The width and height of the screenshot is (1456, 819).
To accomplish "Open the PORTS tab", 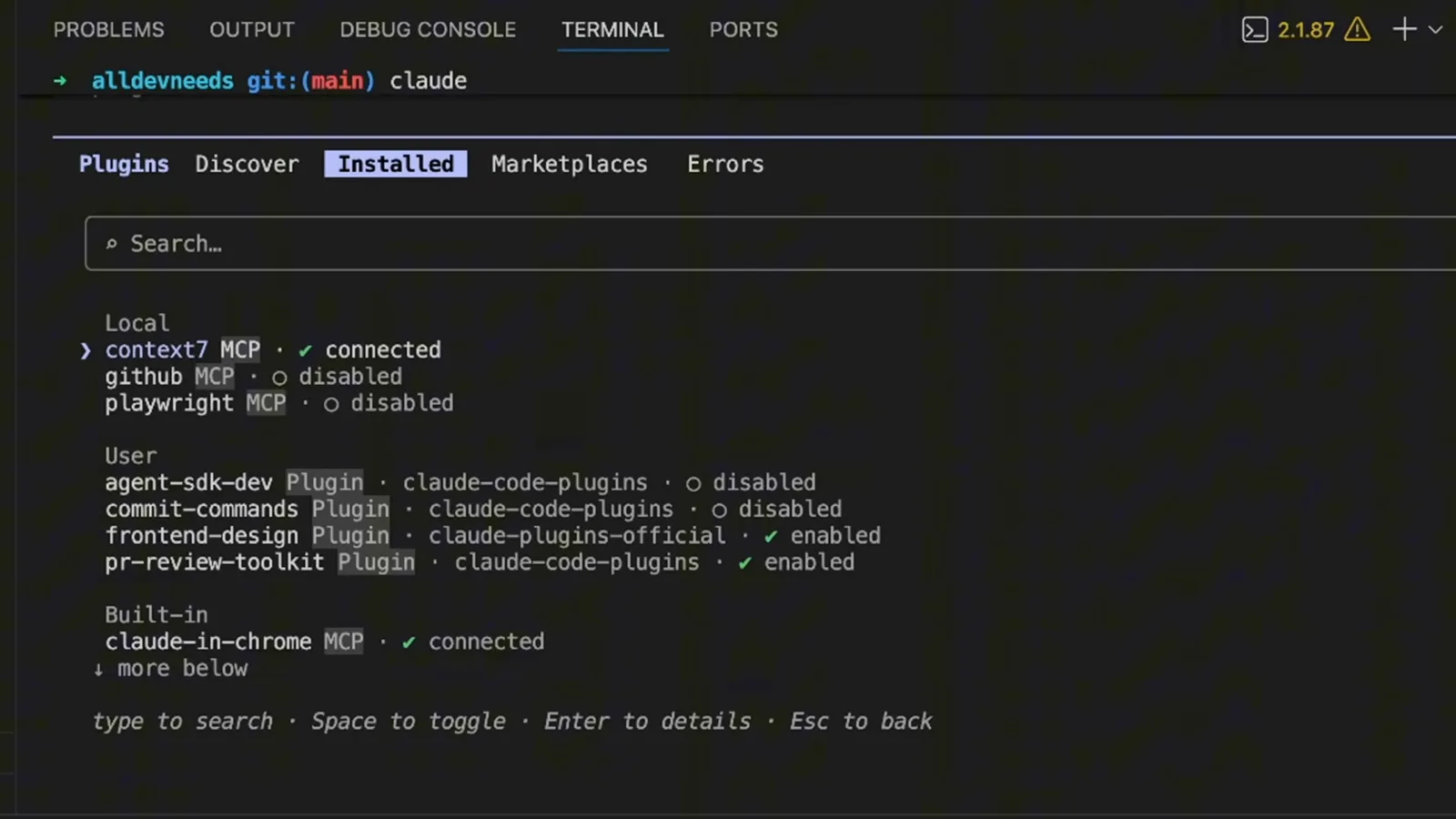I will pyautogui.click(x=743, y=30).
